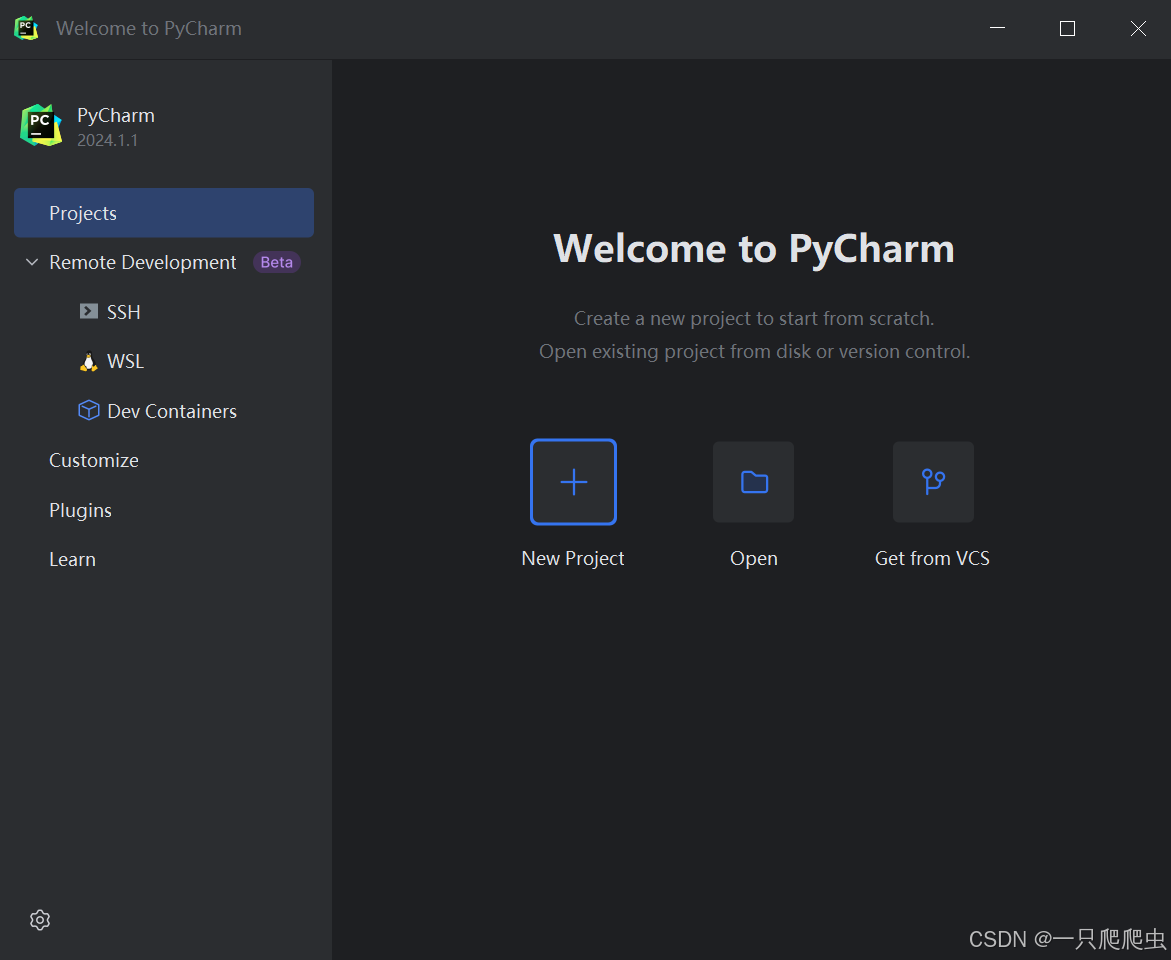Click the Get from VCS label
This screenshot has width=1171, height=960.
tap(932, 558)
